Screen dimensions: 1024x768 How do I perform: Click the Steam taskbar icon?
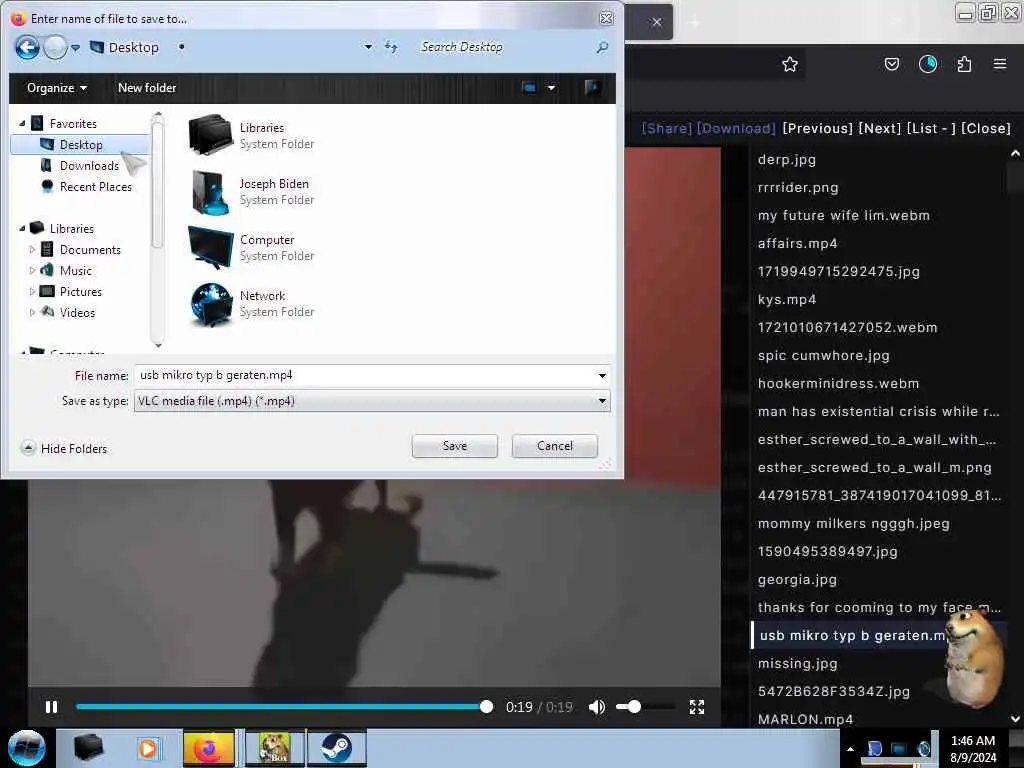point(336,748)
